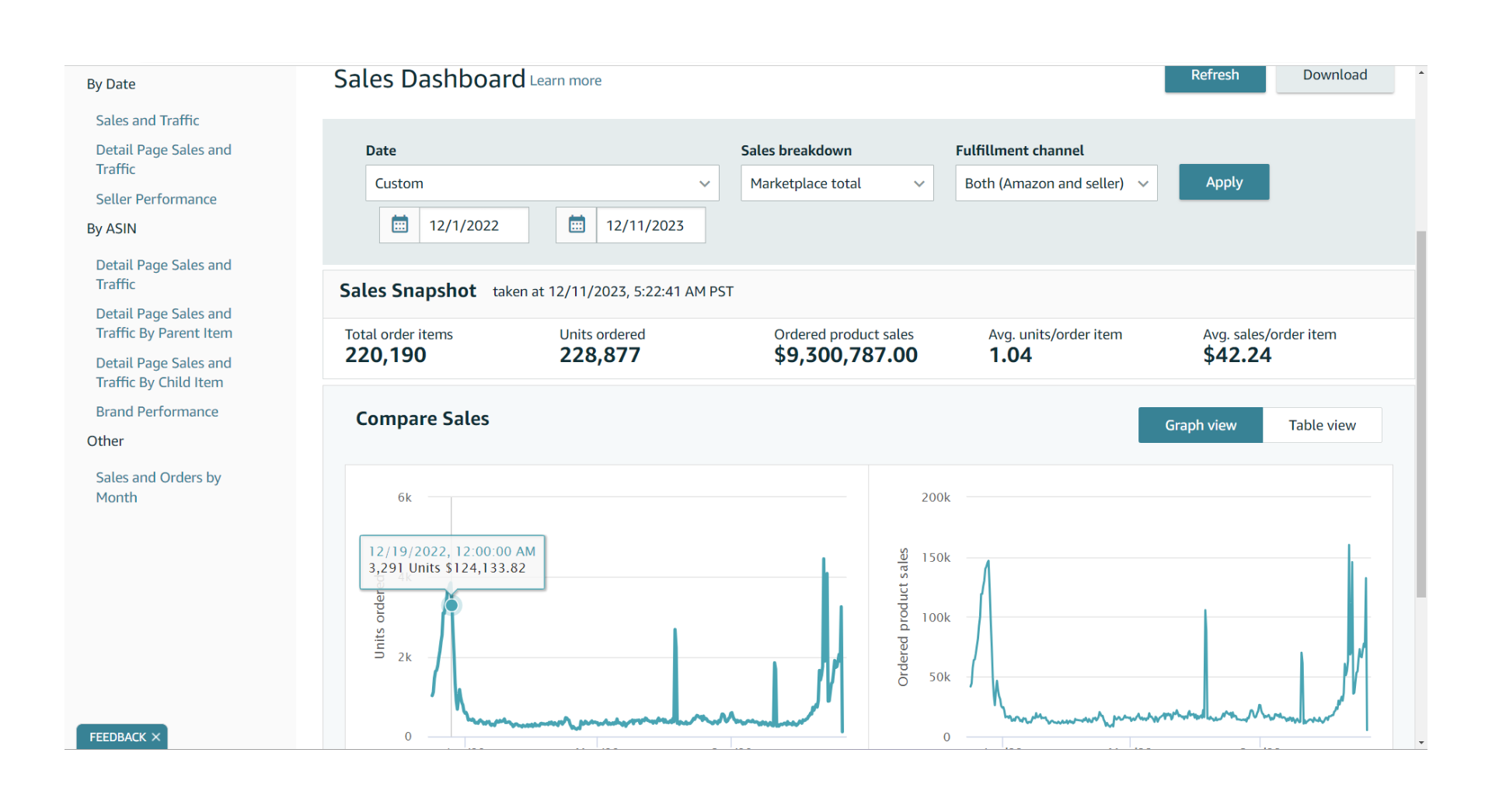Click the Apply button
Image resolution: width=1492 pixels, height=812 pixels.
pos(1224,183)
